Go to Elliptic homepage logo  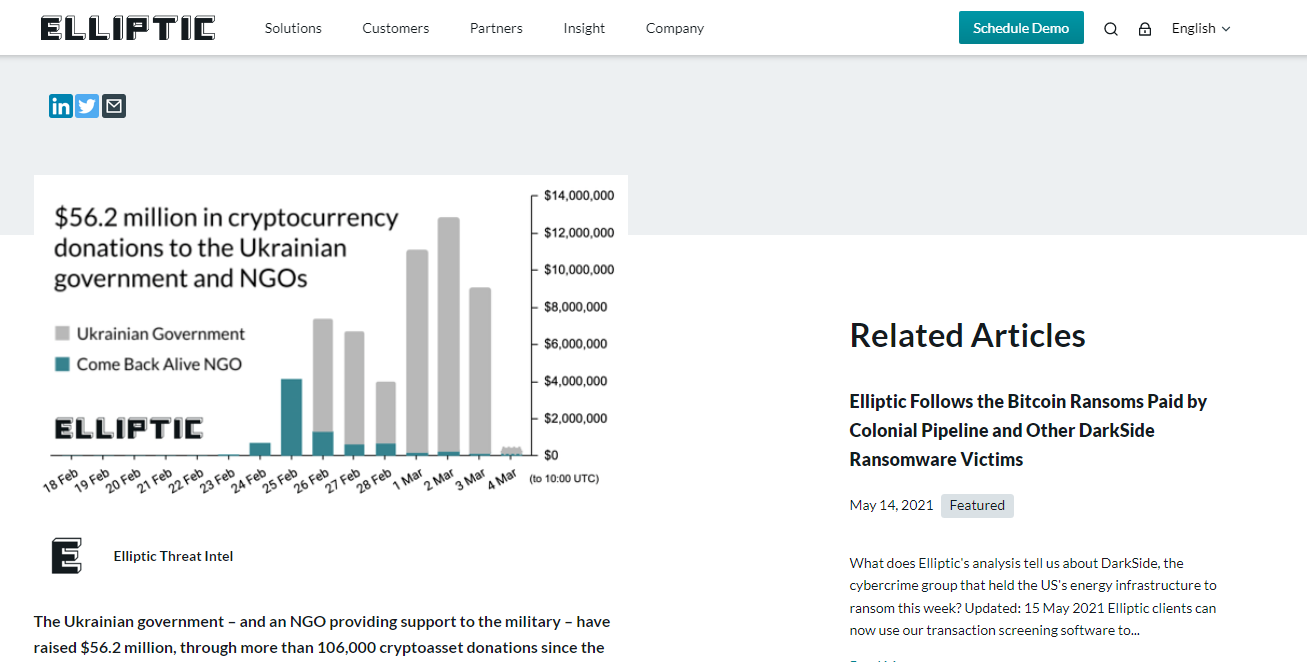(128, 28)
